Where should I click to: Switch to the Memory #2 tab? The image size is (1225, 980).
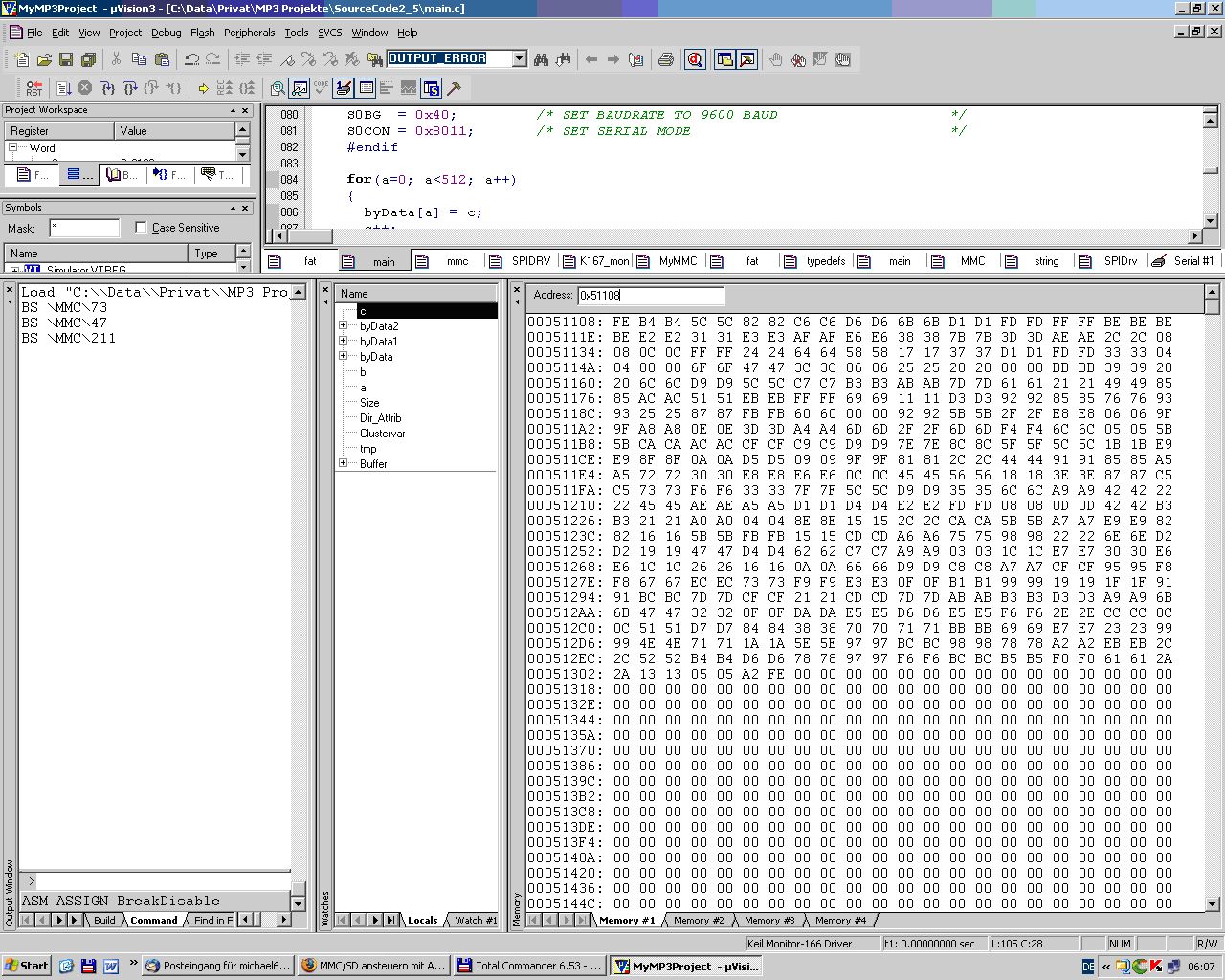click(699, 920)
